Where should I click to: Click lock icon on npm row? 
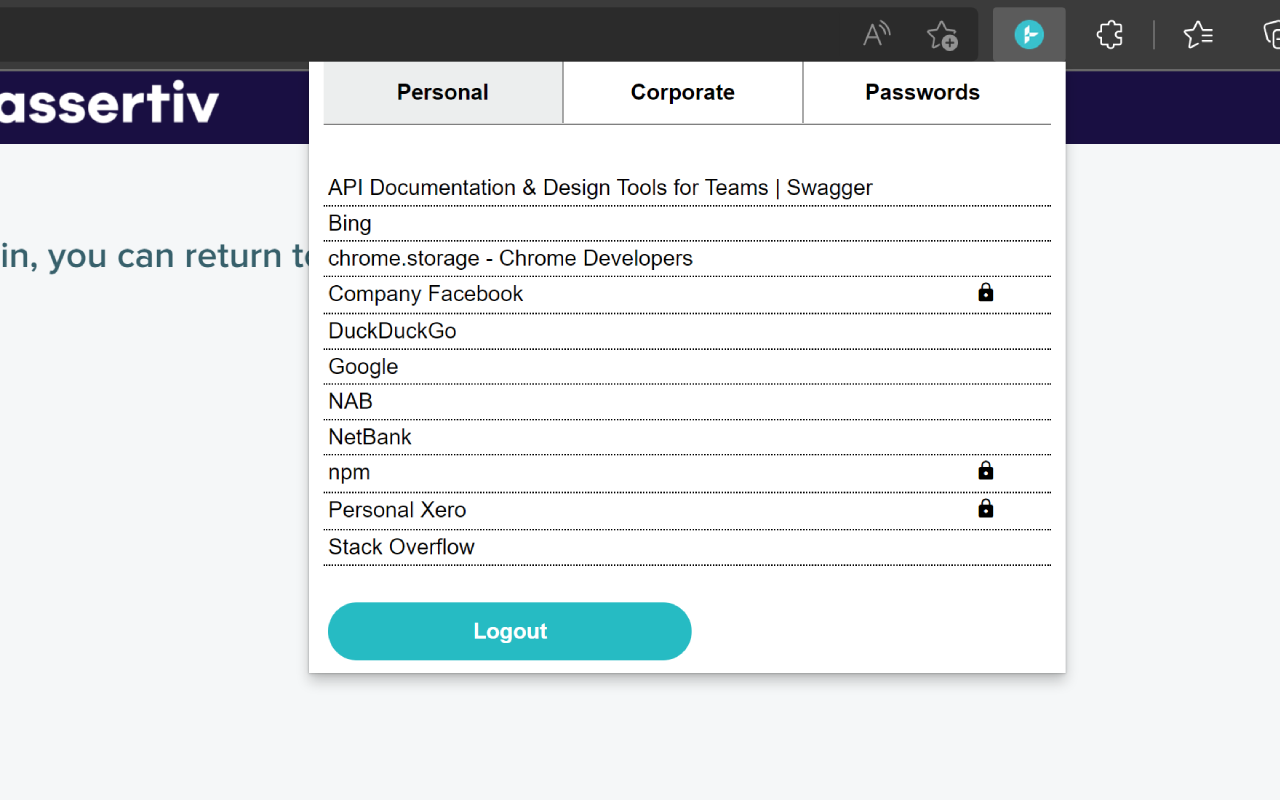tap(986, 470)
